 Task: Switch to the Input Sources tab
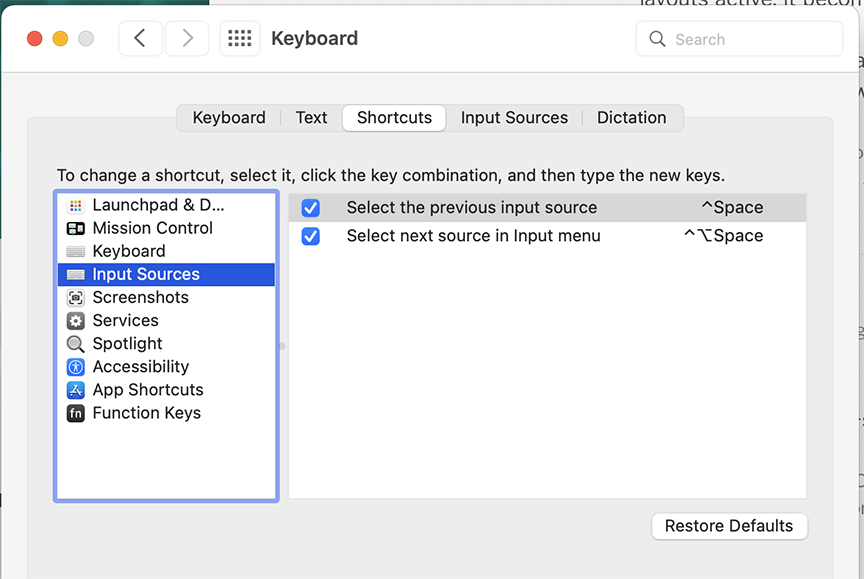click(x=514, y=118)
